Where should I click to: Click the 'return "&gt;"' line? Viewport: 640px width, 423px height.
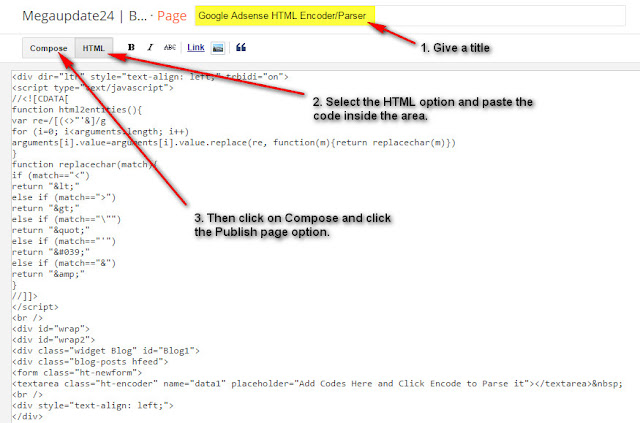click(46, 208)
